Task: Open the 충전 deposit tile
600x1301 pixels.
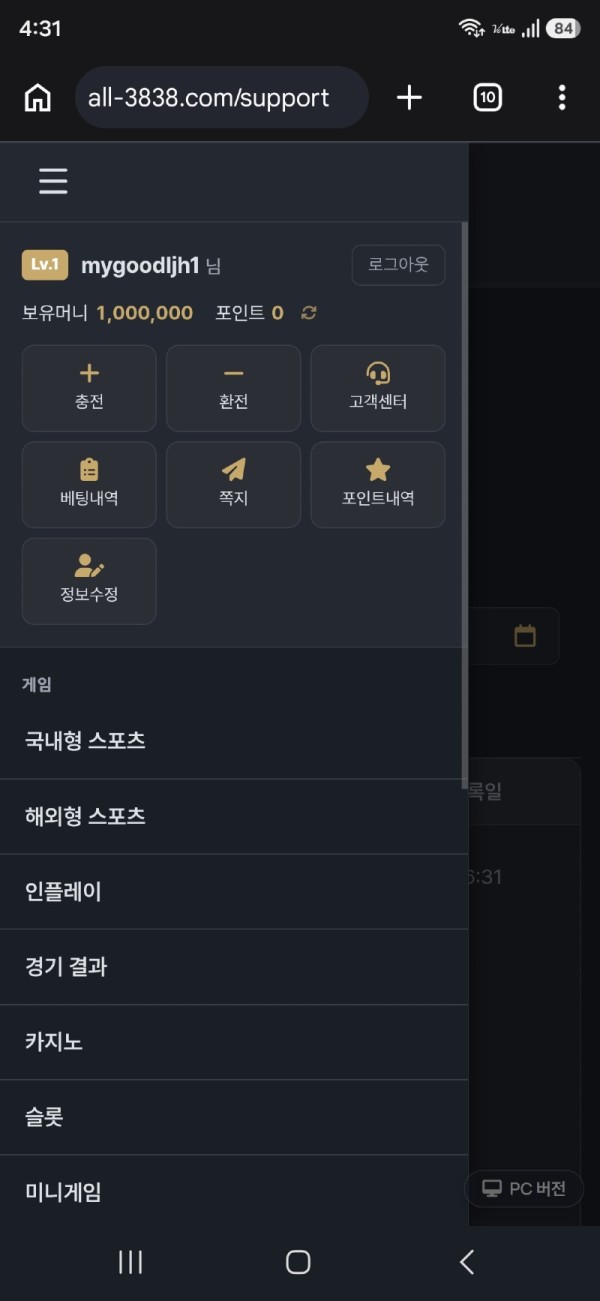Action: [x=89, y=388]
